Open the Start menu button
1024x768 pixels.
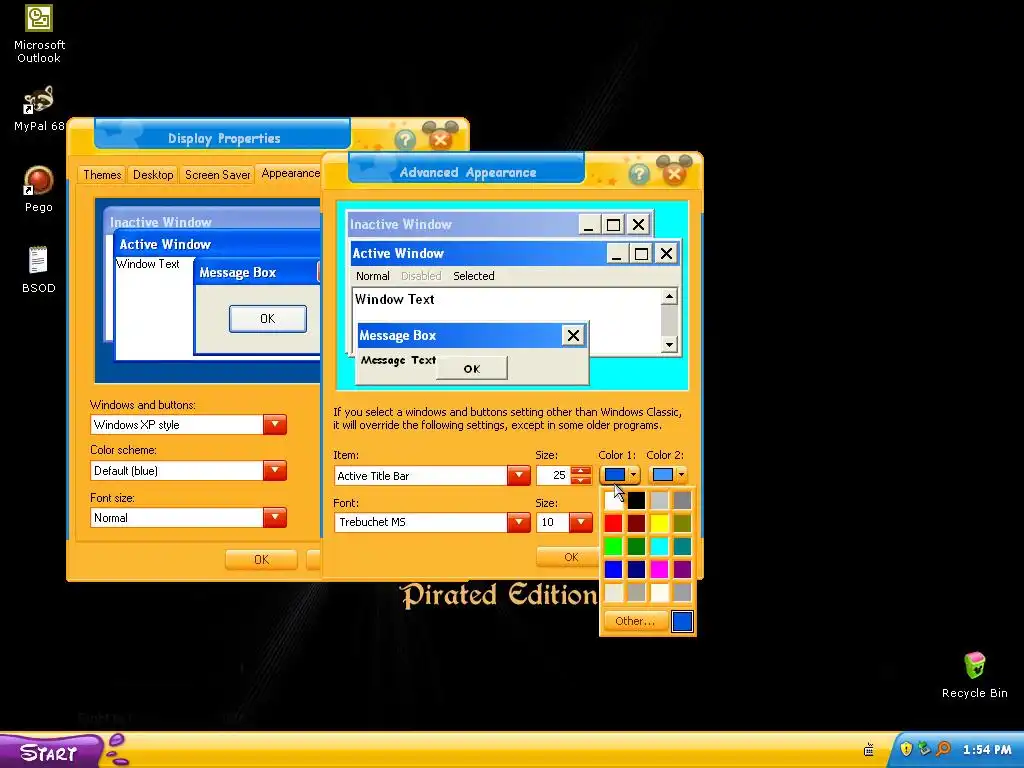pos(51,751)
